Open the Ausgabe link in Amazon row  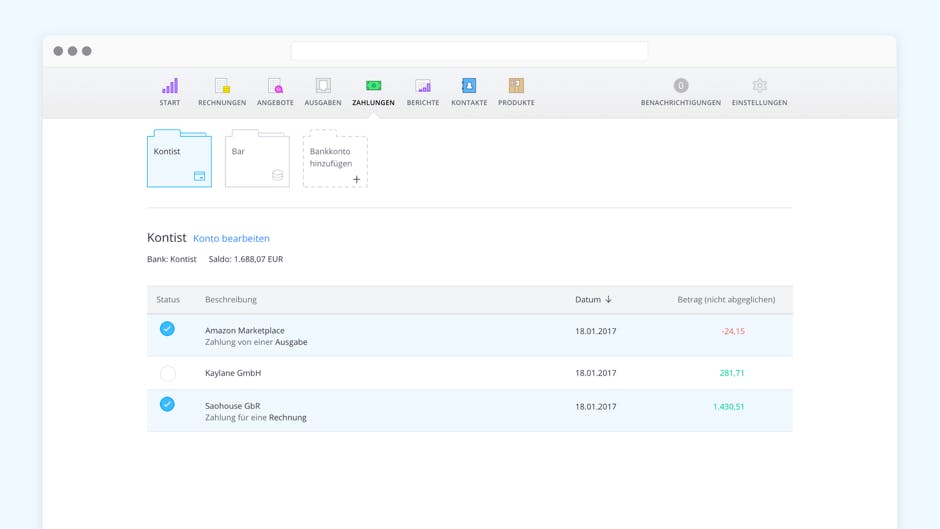pos(291,342)
